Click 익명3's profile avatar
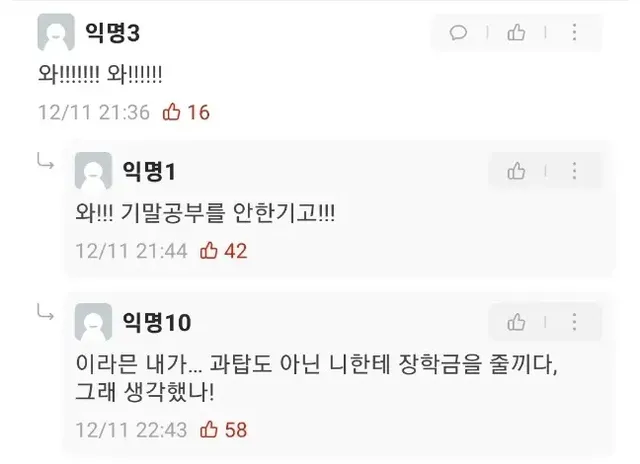 coord(56,32)
